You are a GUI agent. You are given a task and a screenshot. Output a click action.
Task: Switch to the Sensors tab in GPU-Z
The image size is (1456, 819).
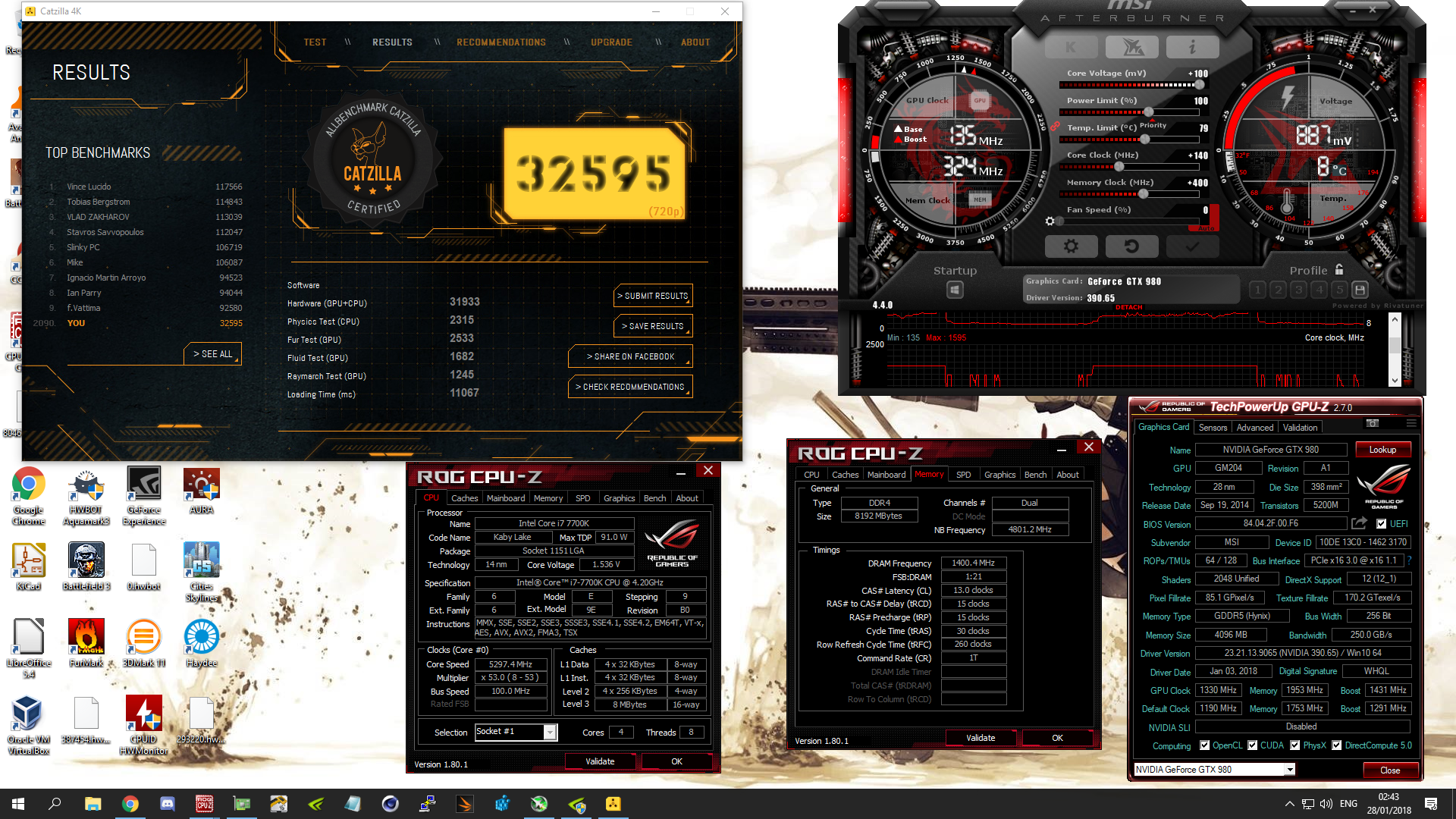pyautogui.click(x=1213, y=428)
